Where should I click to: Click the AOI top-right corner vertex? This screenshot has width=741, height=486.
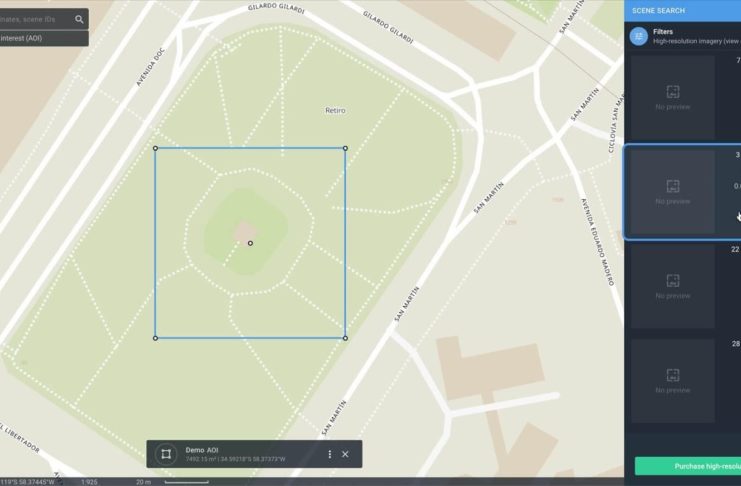[345, 148]
